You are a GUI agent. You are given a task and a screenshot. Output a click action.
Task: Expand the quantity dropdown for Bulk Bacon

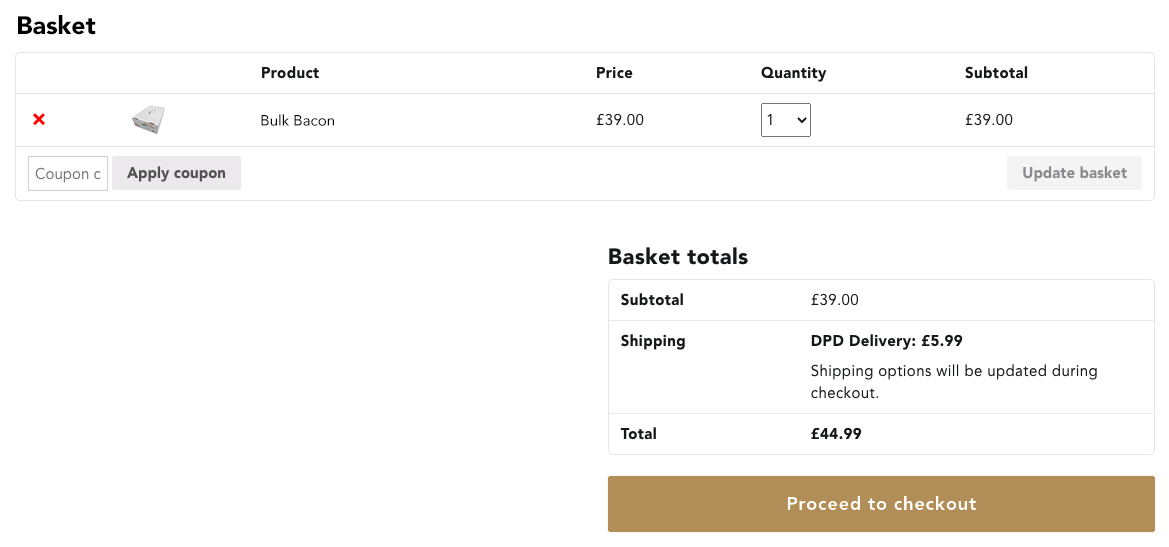785,120
